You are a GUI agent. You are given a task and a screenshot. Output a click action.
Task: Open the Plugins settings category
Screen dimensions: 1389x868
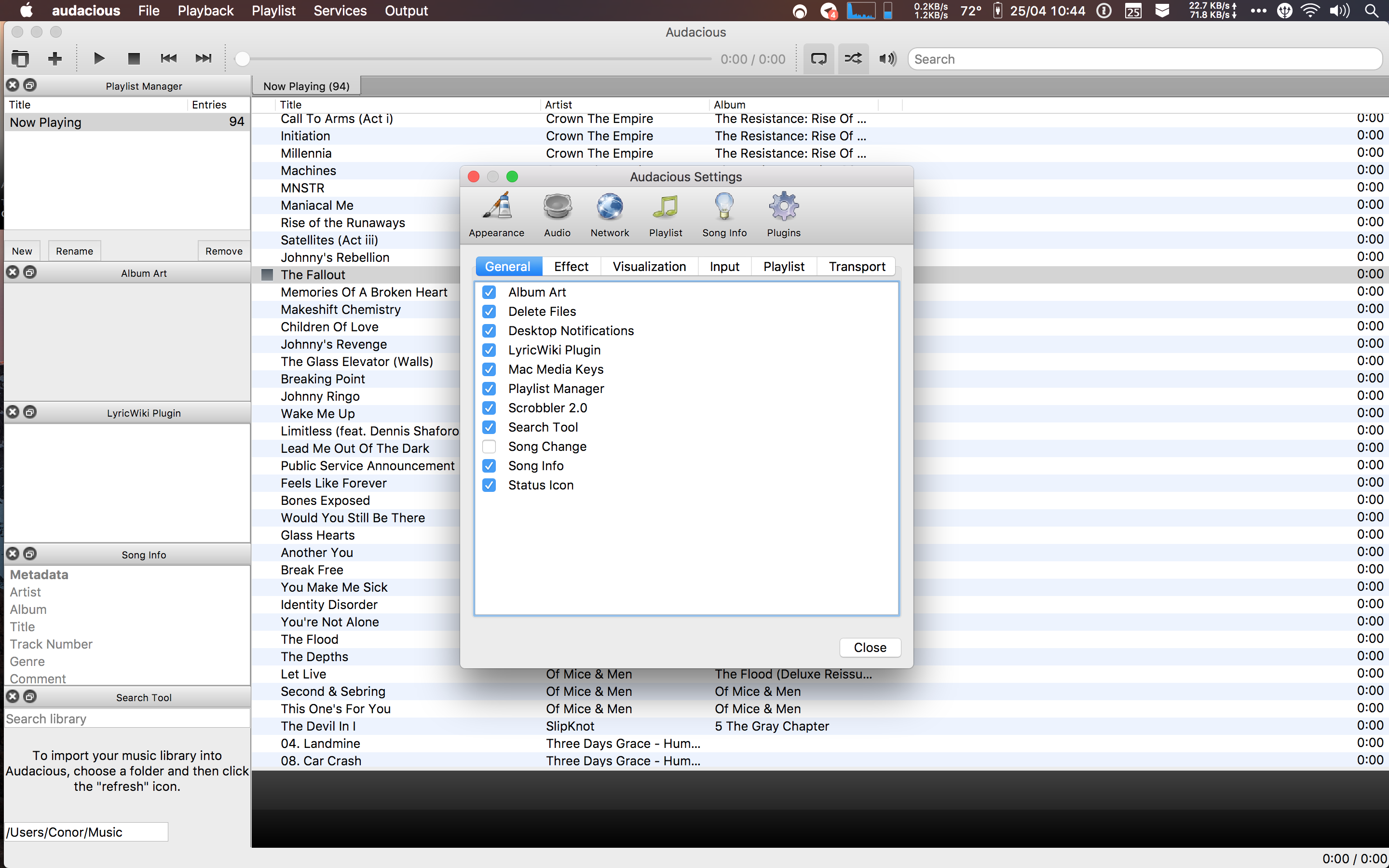tap(783, 215)
